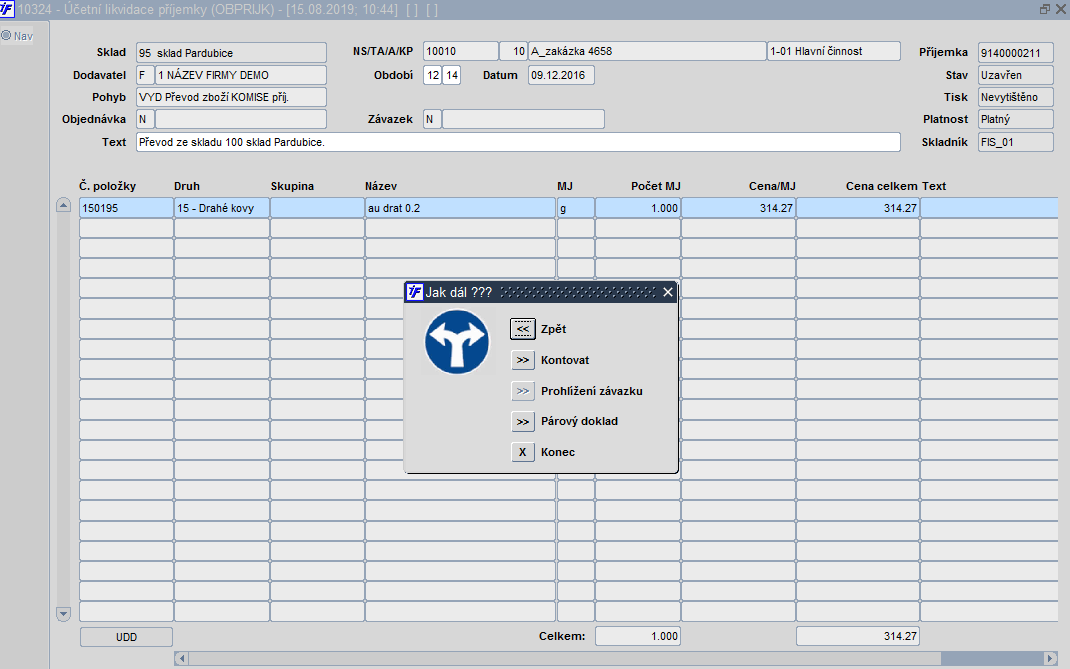Click the 'A_zakázka 4658' field
The image size is (1070, 669).
647,51
